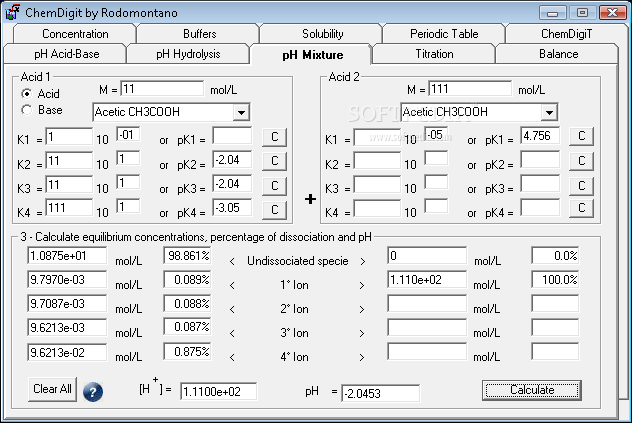Click Acid 2 100.0% percentage field

pyautogui.click(x=555, y=279)
